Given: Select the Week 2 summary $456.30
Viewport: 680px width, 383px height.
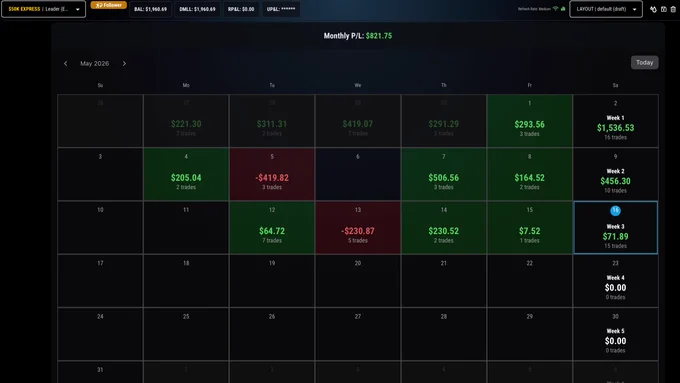Looking at the screenshot, I should (x=615, y=174).
